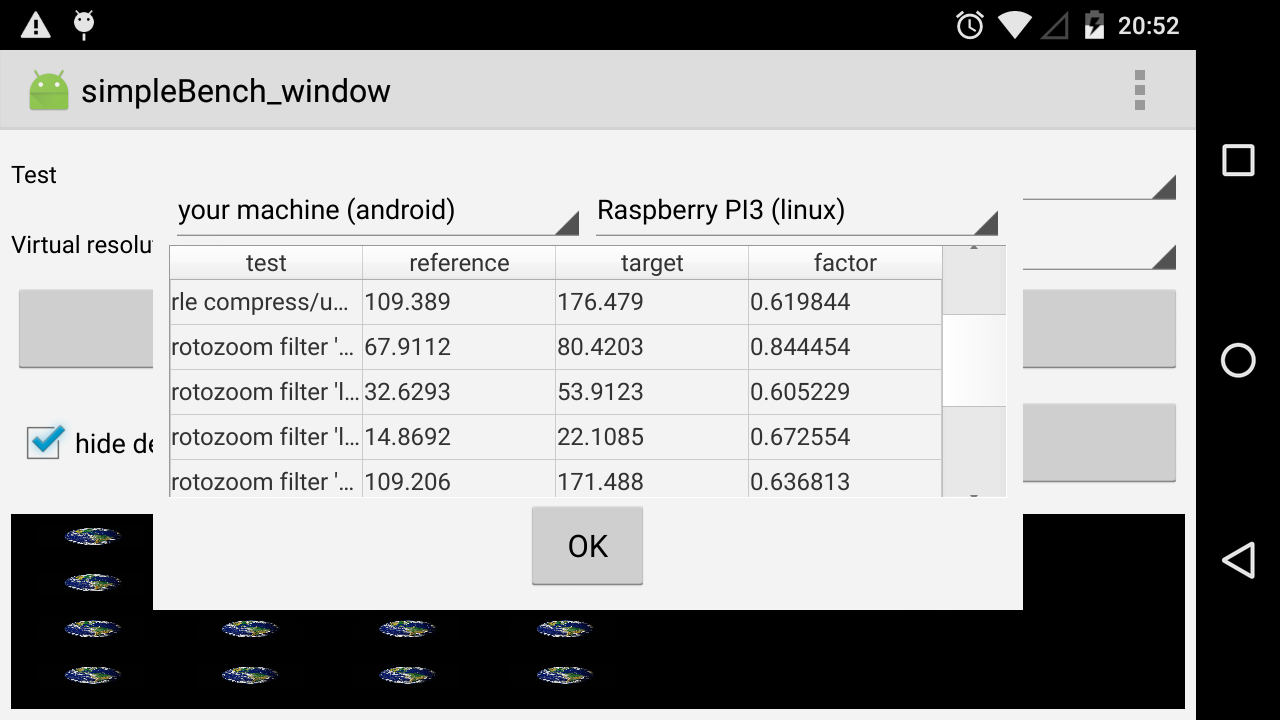Select target value 53.9123
This screenshot has width=1280, height=720.
tap(652, 392)
